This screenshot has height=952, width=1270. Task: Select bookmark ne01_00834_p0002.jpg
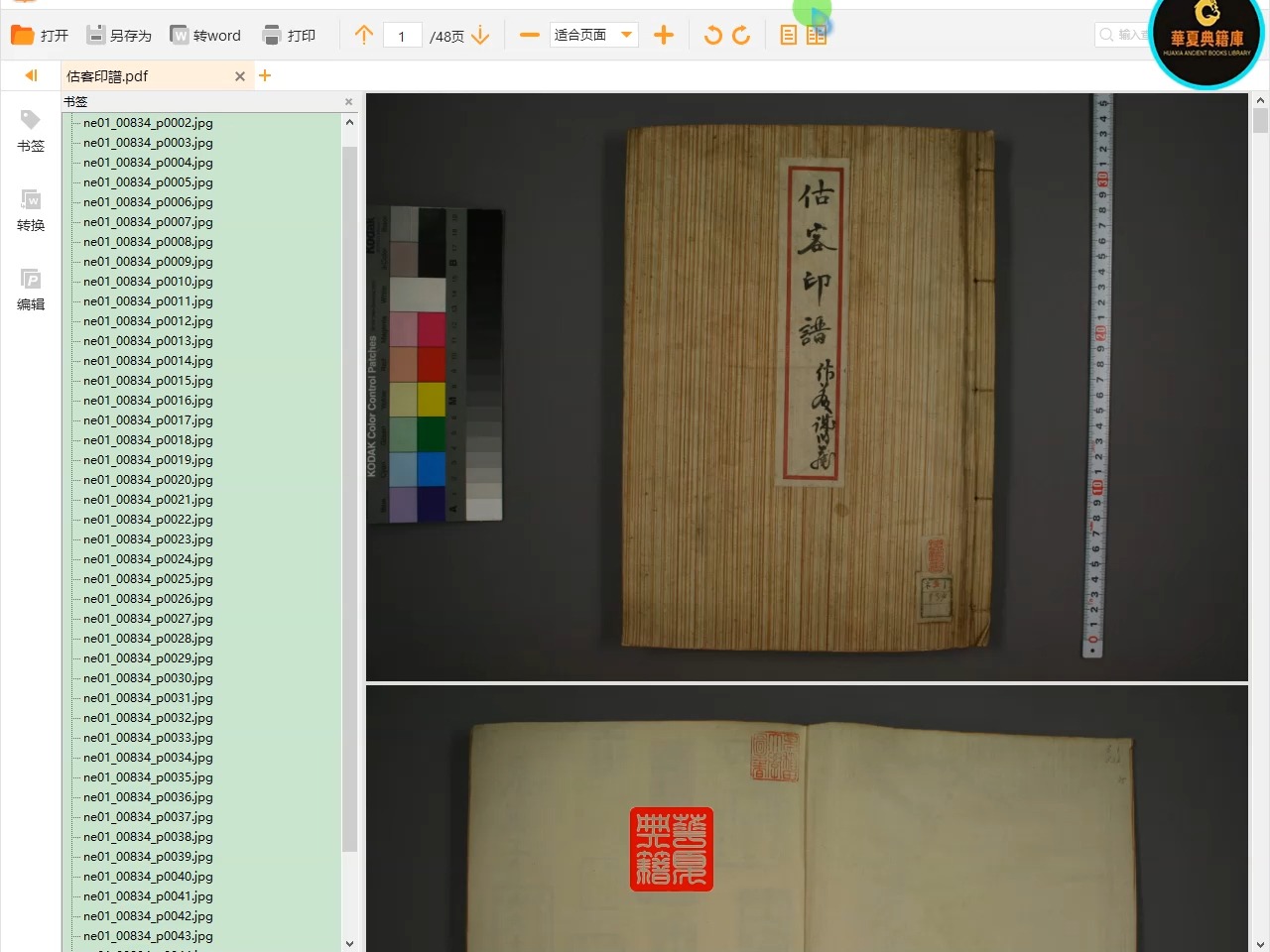148,123
